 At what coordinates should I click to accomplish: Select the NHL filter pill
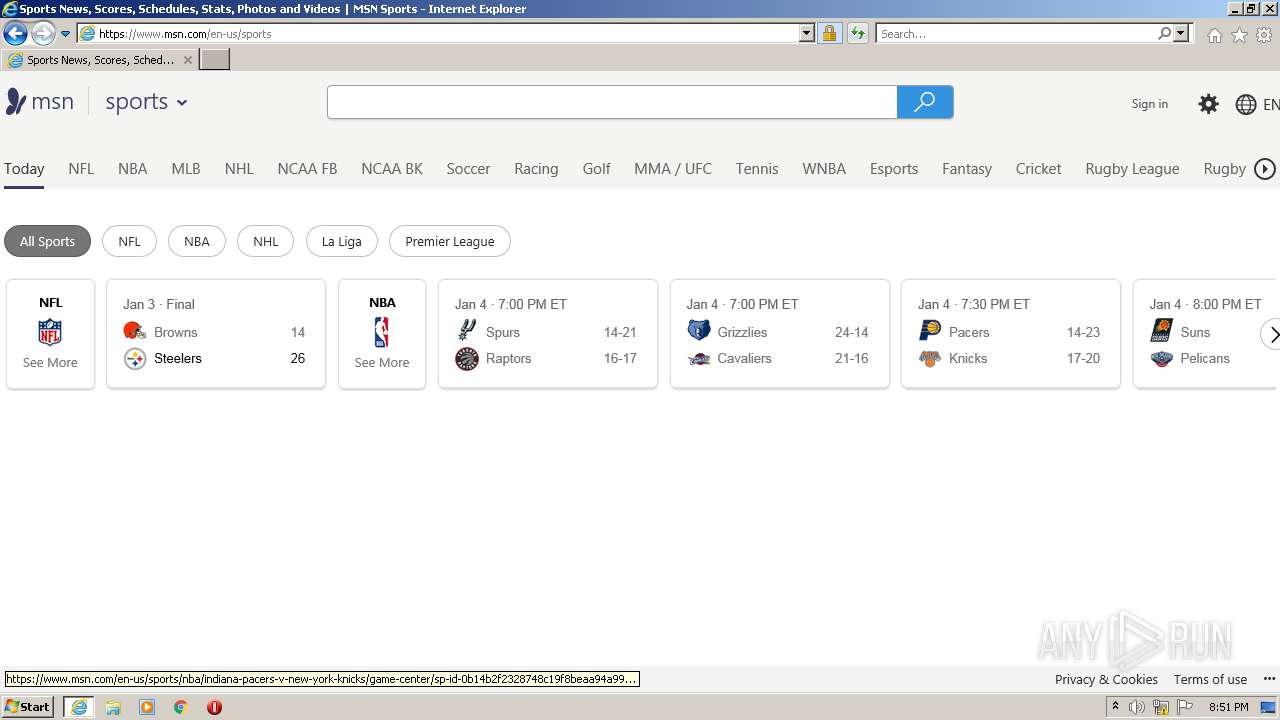point(265,241)
